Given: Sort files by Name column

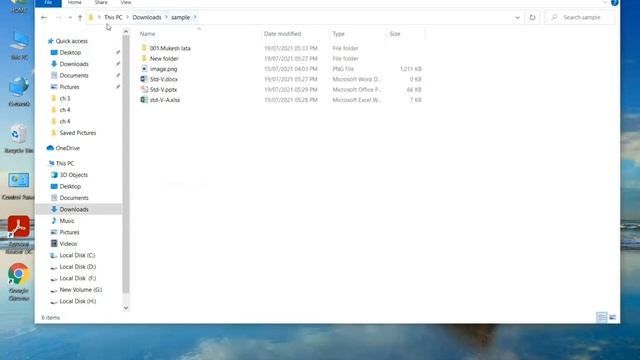Looking at the screenshot, I should pyautogui.click(x=147, y=34).
